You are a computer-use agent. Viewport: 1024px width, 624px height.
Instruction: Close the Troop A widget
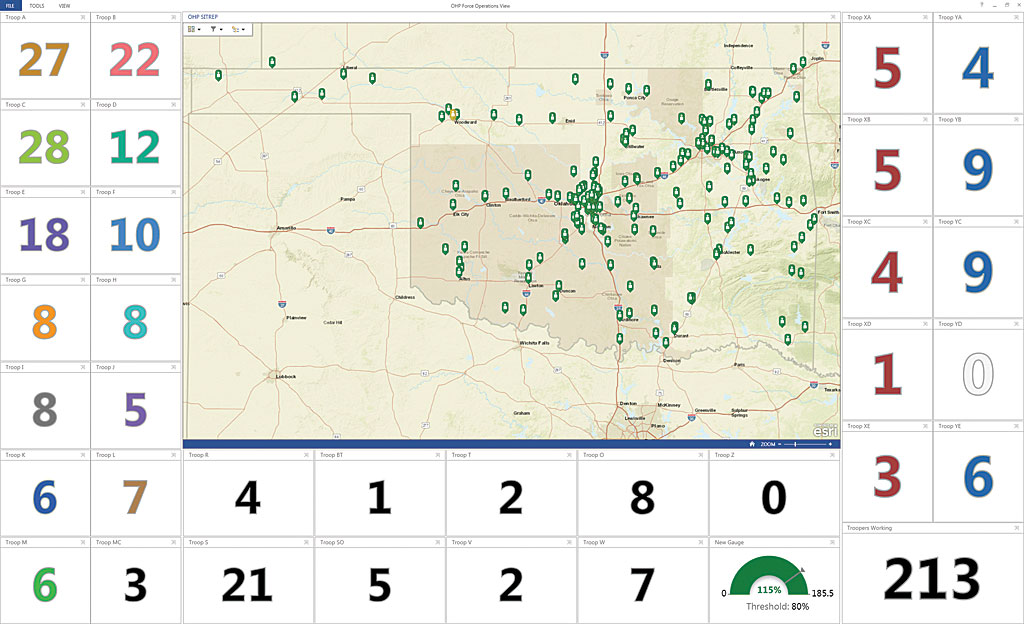click(83, 18)
